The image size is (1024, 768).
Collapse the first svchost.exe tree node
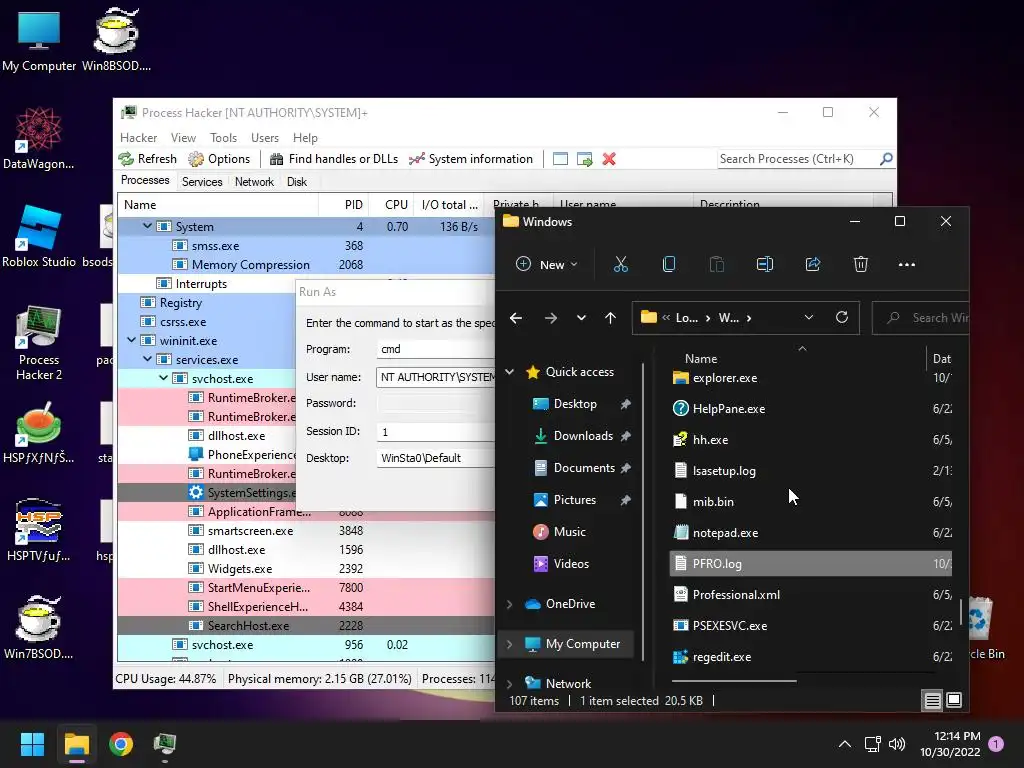tap(163, 378)
